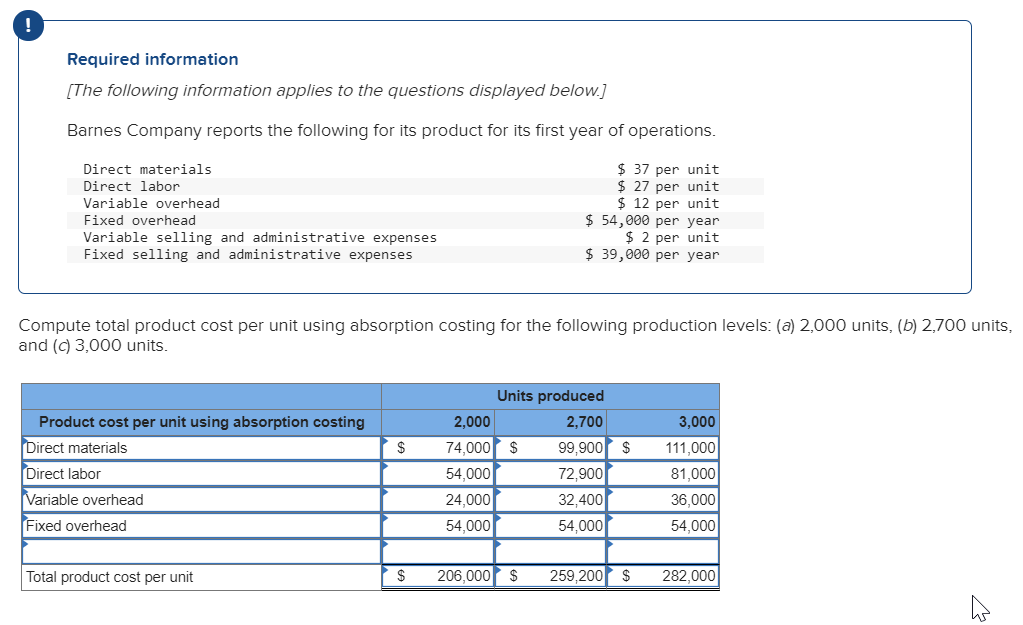Edit the 72,900 Direct labor cell
Screen dimensions: 1023x625
tap(550, 474)
